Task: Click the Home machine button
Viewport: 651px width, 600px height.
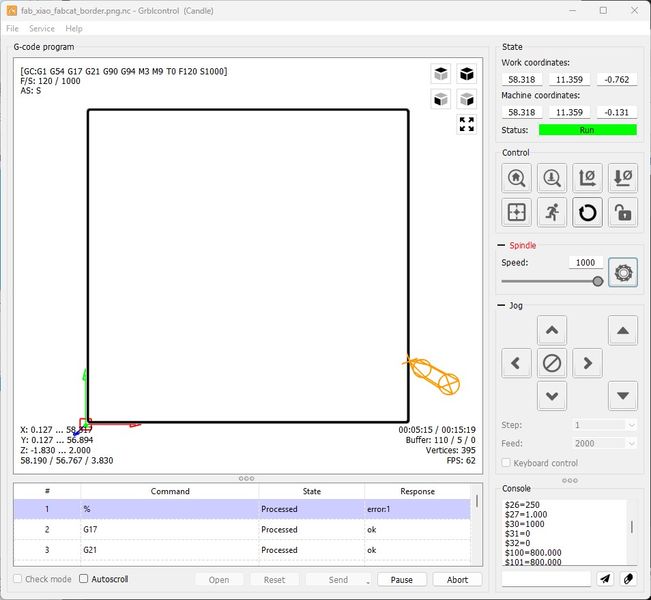Action: pyautogui.click(x=516, y=178)
